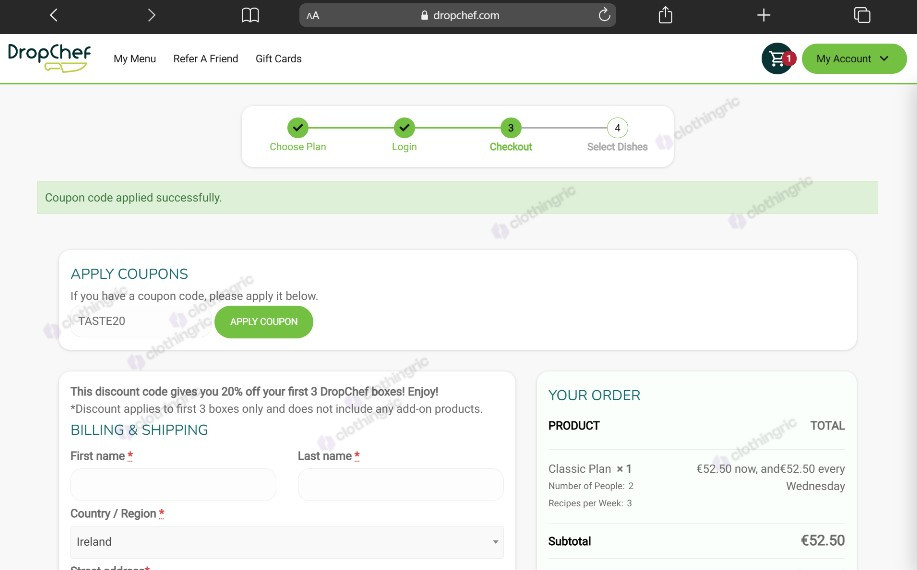This screenshot has width=917, height=570.
Task: Click the DropChef logo
Action: pyautogui.click(x=49, y=58)
